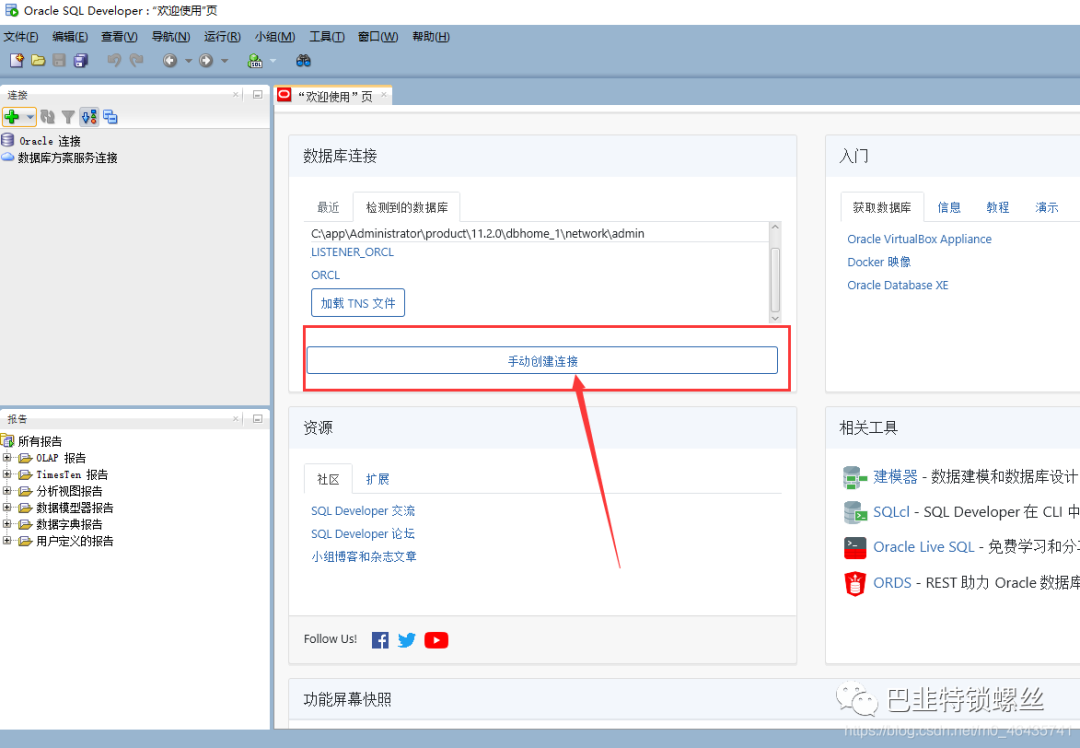
Task: Expand the 分析视图报告 tree node
Action: pos(7,490)
